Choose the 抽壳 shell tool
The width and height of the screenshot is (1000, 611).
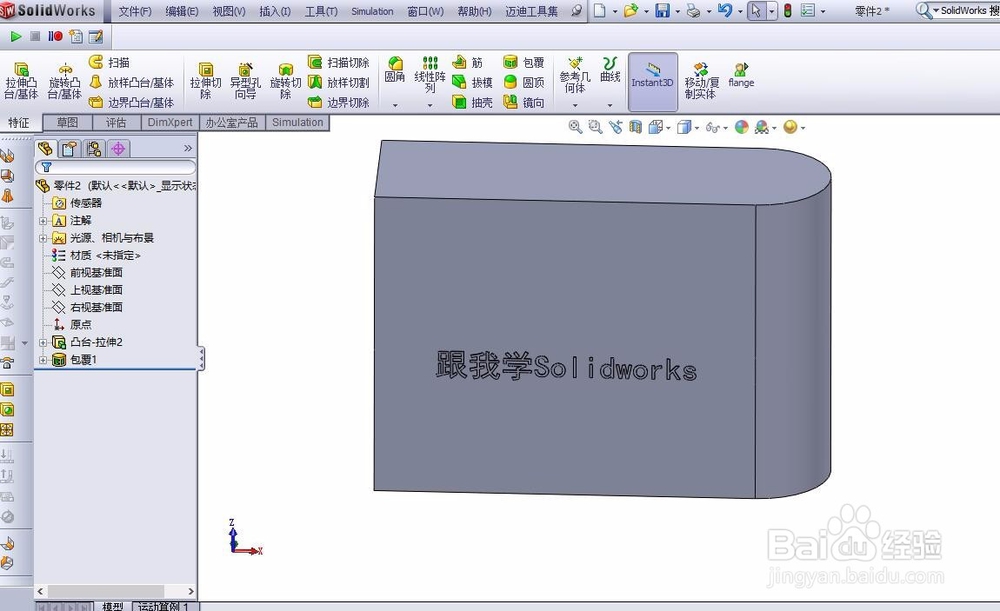coord(472,102)
